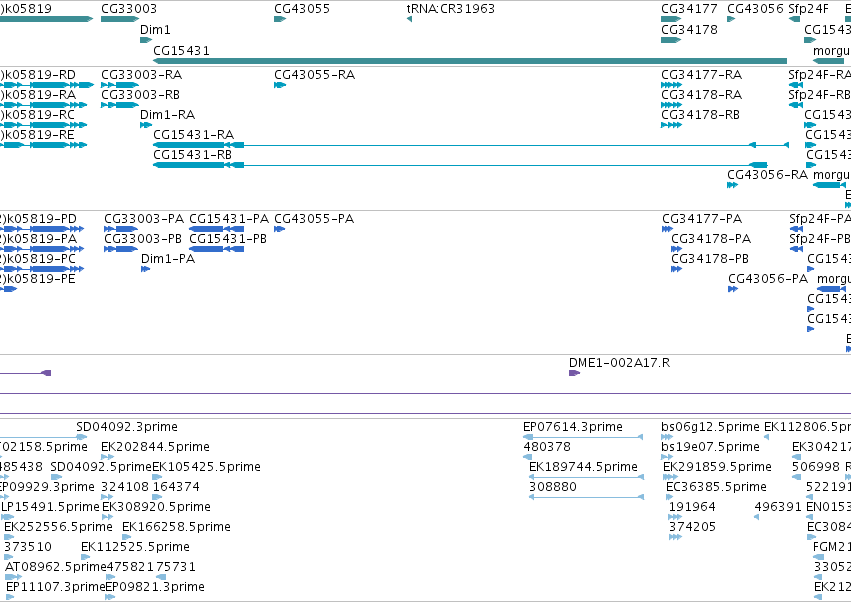
Task: Select the CG33003-PB protein glyph
Action: [x=120, y=249]
